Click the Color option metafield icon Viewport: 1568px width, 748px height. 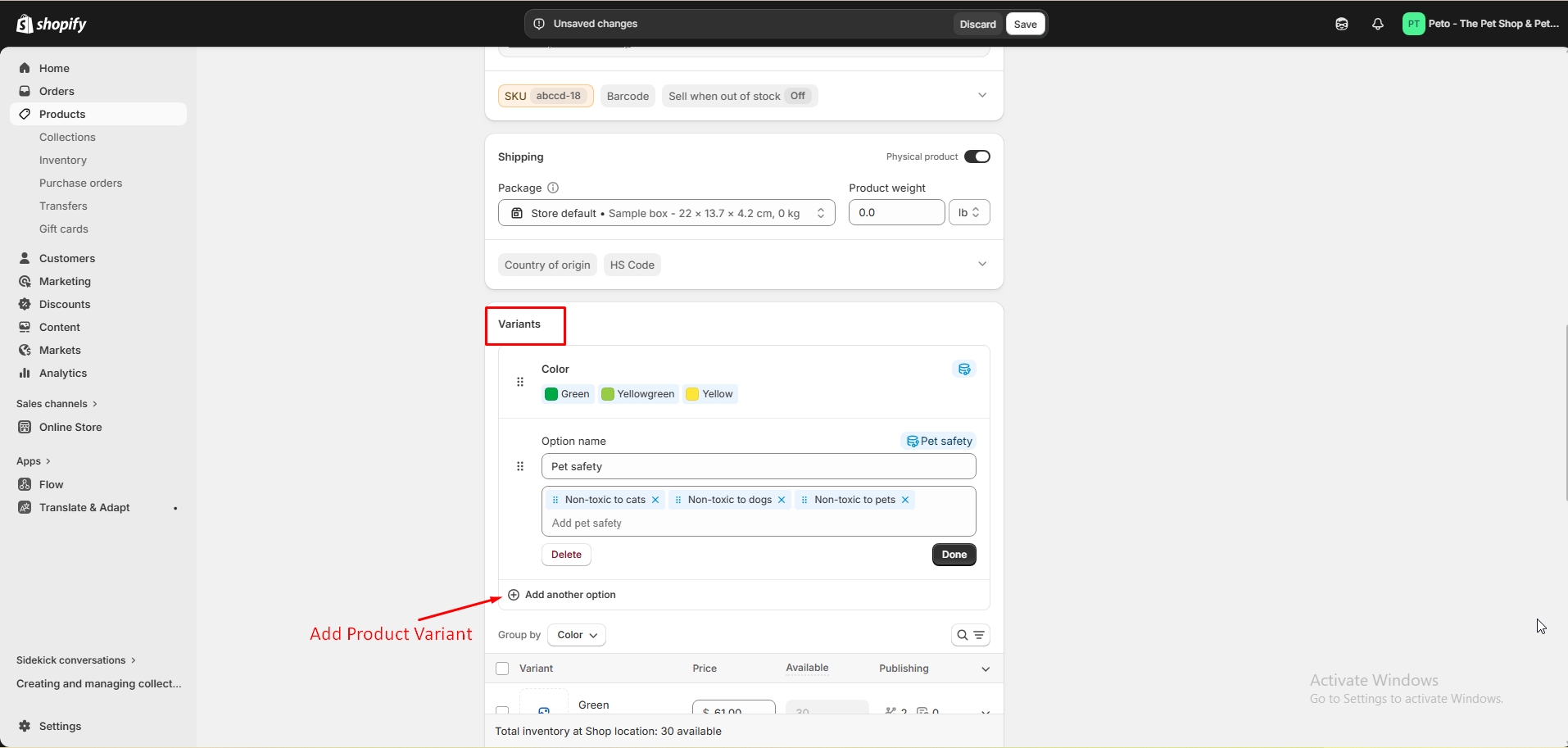pyautogui.click(x=964, y=369)
